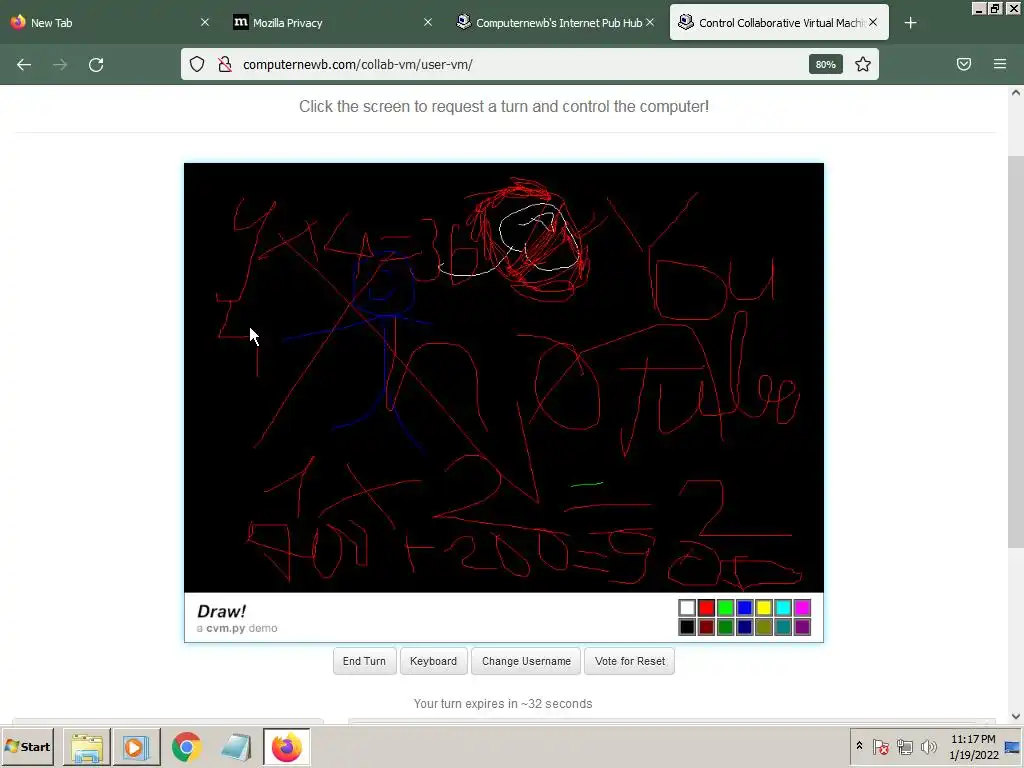This screenshot has width=1024, height=768.
Task: Select the white color swatch
Action: pyautogui.click(x=687, y=608)
